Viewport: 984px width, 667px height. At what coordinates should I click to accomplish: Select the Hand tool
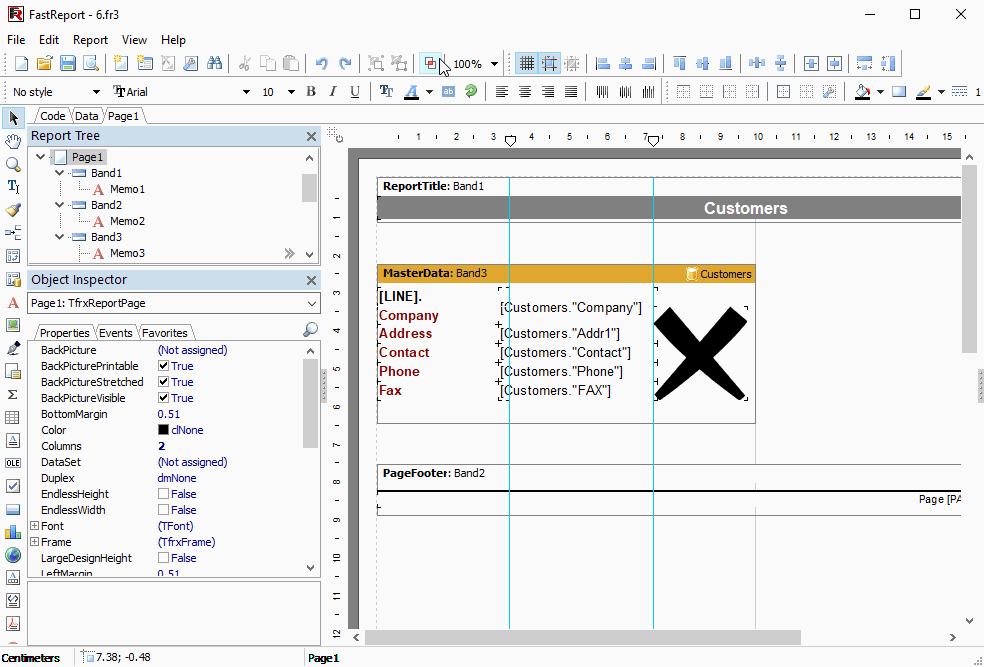coord(13,141)
